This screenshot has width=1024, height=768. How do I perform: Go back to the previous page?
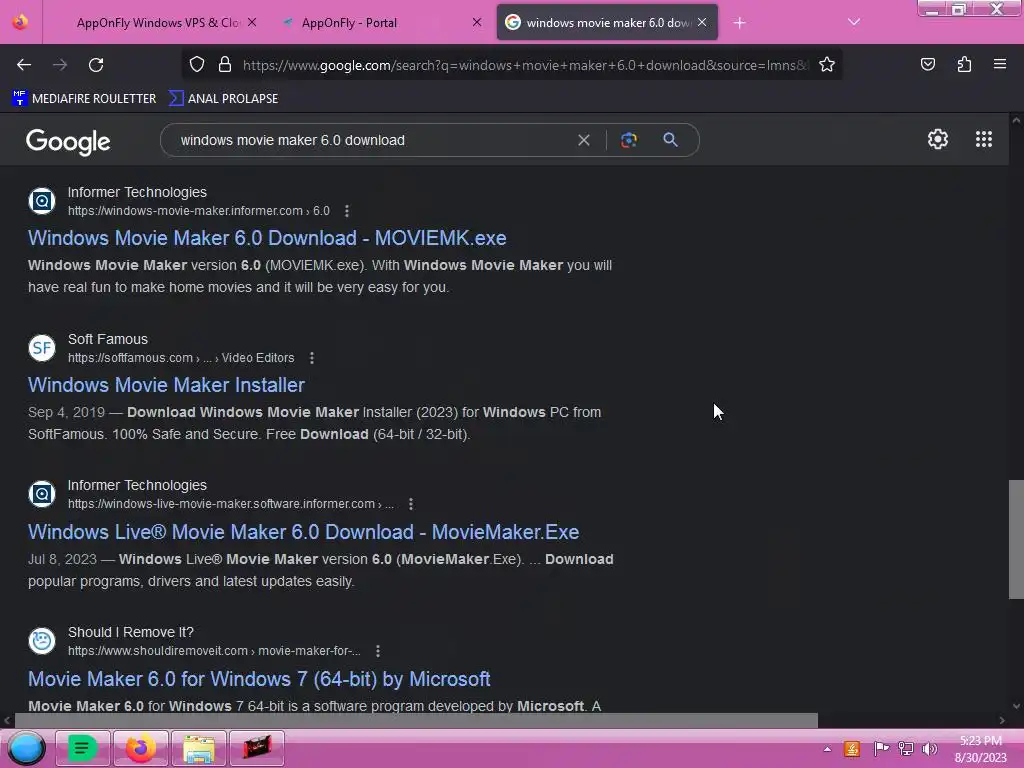(24, 65)
